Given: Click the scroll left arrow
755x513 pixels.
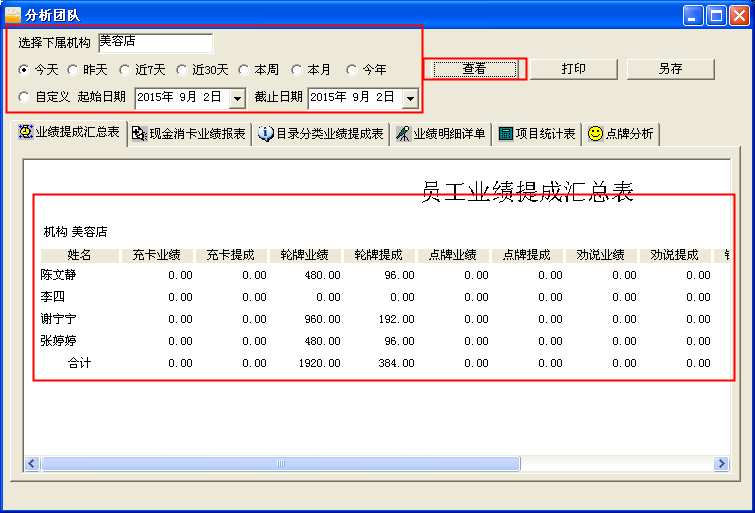Looking at the screenshot, I should [x=32, y=463].
